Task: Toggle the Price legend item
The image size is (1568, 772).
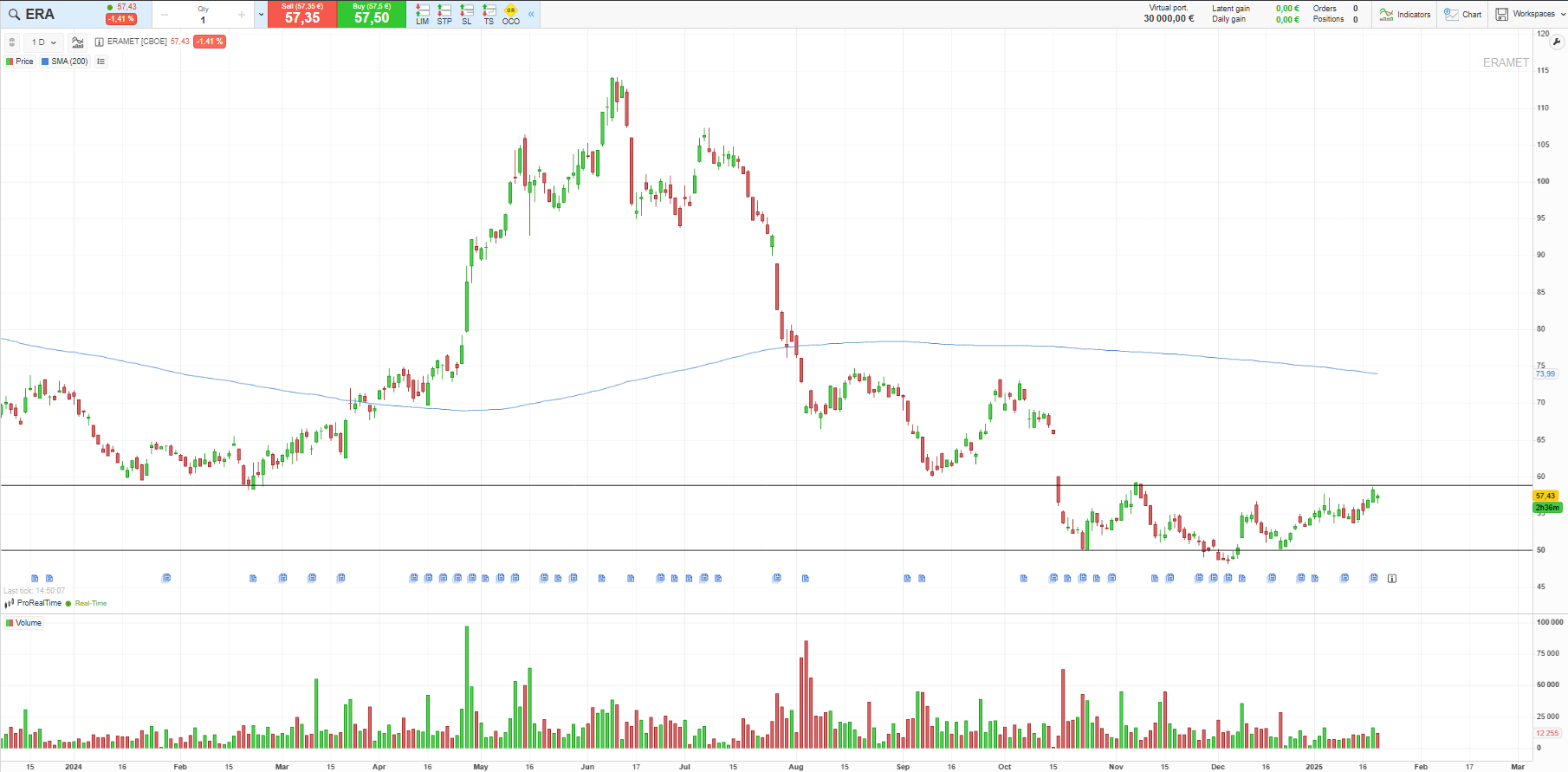Action: click(20, 62)
